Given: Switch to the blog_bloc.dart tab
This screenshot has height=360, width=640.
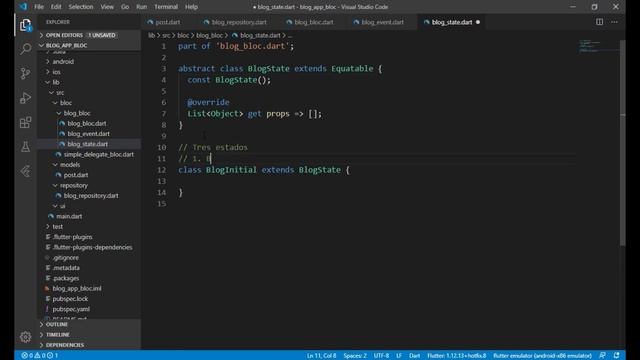Looking at the screenshot, I should pos(313,22).
